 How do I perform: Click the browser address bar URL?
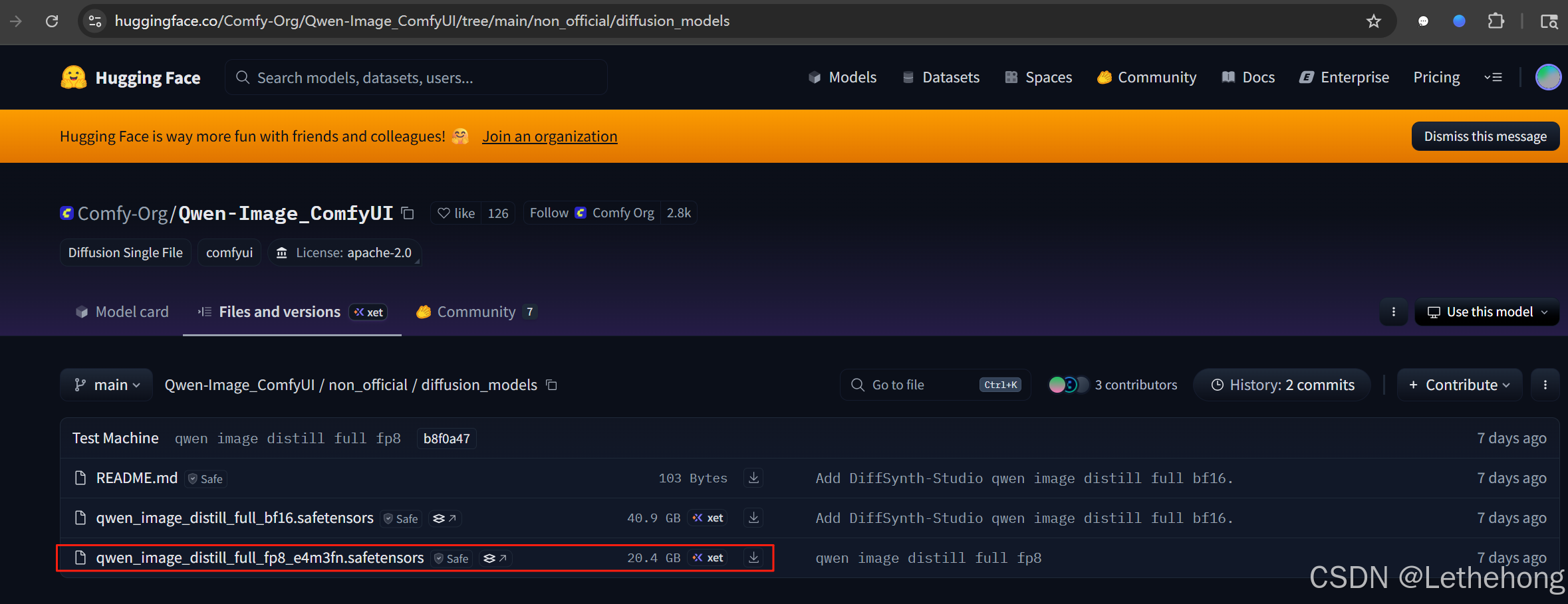pos(422,21)
